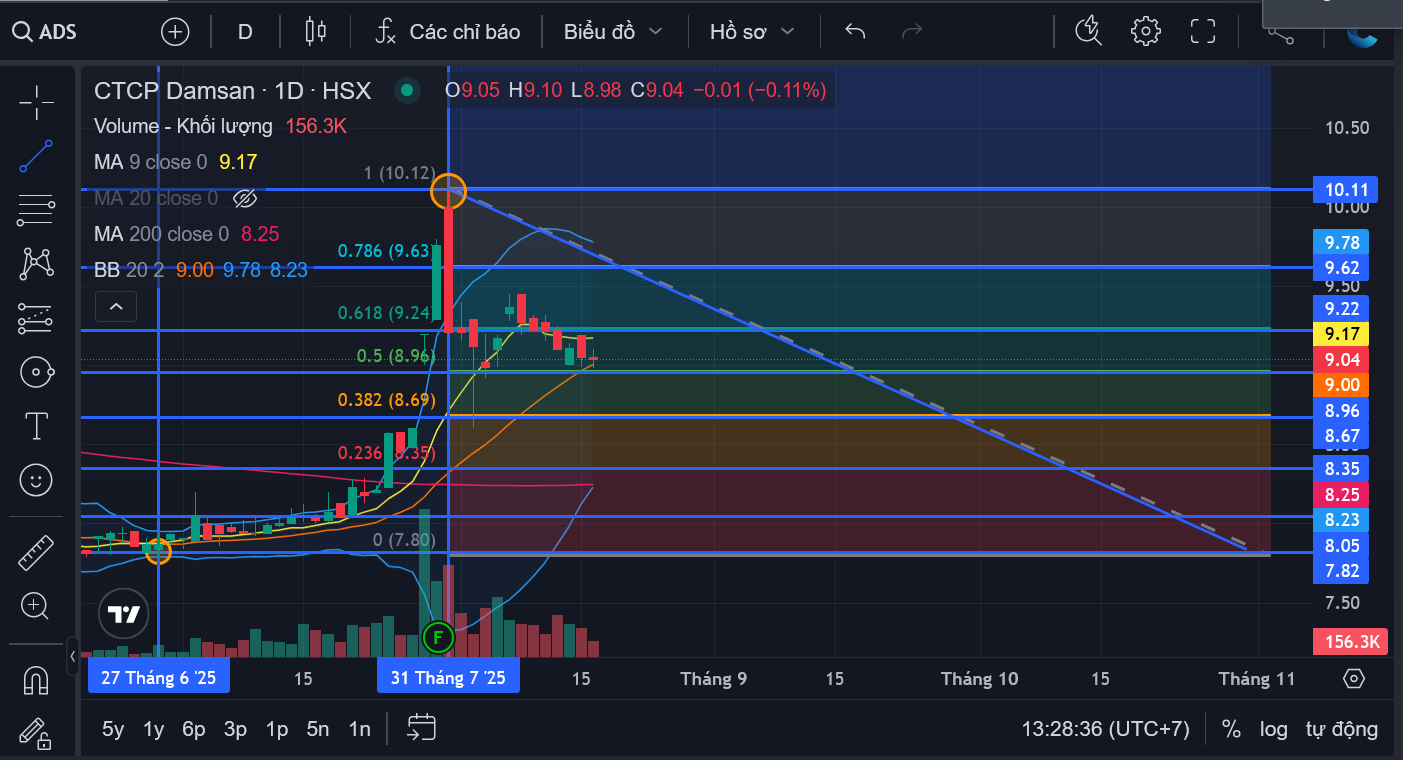Show the hidden MA 20 indicator

[x=245, y=198]
